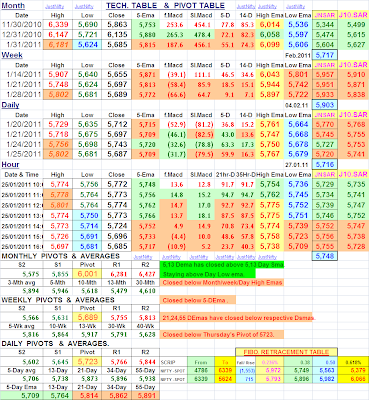Click the 'TECH. TABLE & PIVOT TABLE' title

[x=165, y=6]
